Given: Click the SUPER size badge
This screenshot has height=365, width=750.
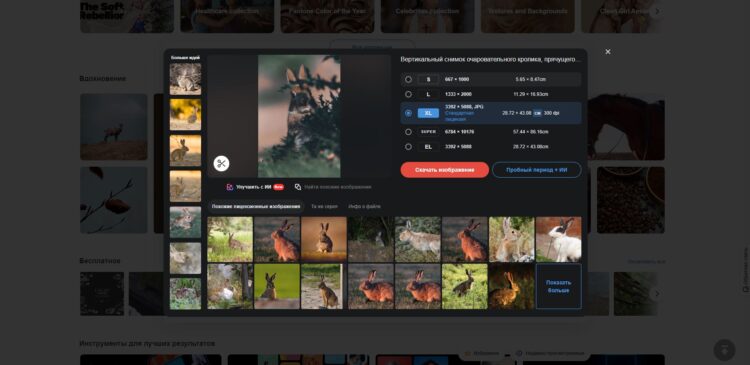Looking at the screenshot, I should 428,132.
